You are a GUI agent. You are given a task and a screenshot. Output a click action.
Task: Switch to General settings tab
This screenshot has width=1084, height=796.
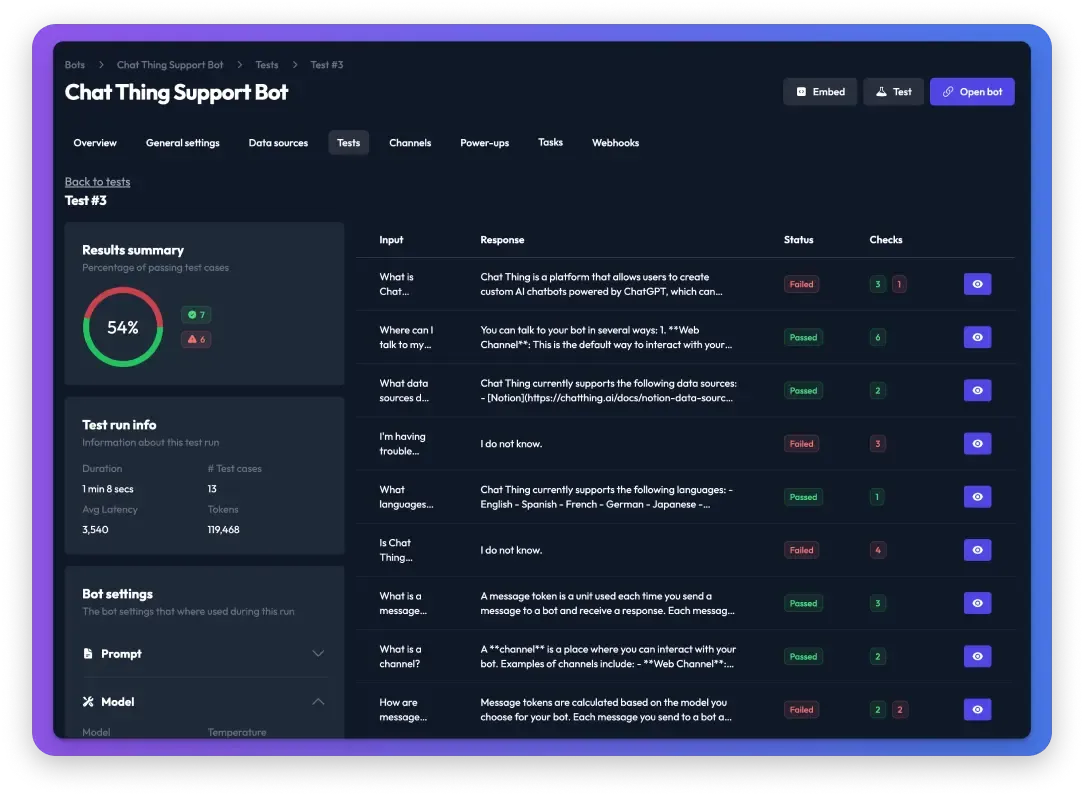(x=183, y=143)
